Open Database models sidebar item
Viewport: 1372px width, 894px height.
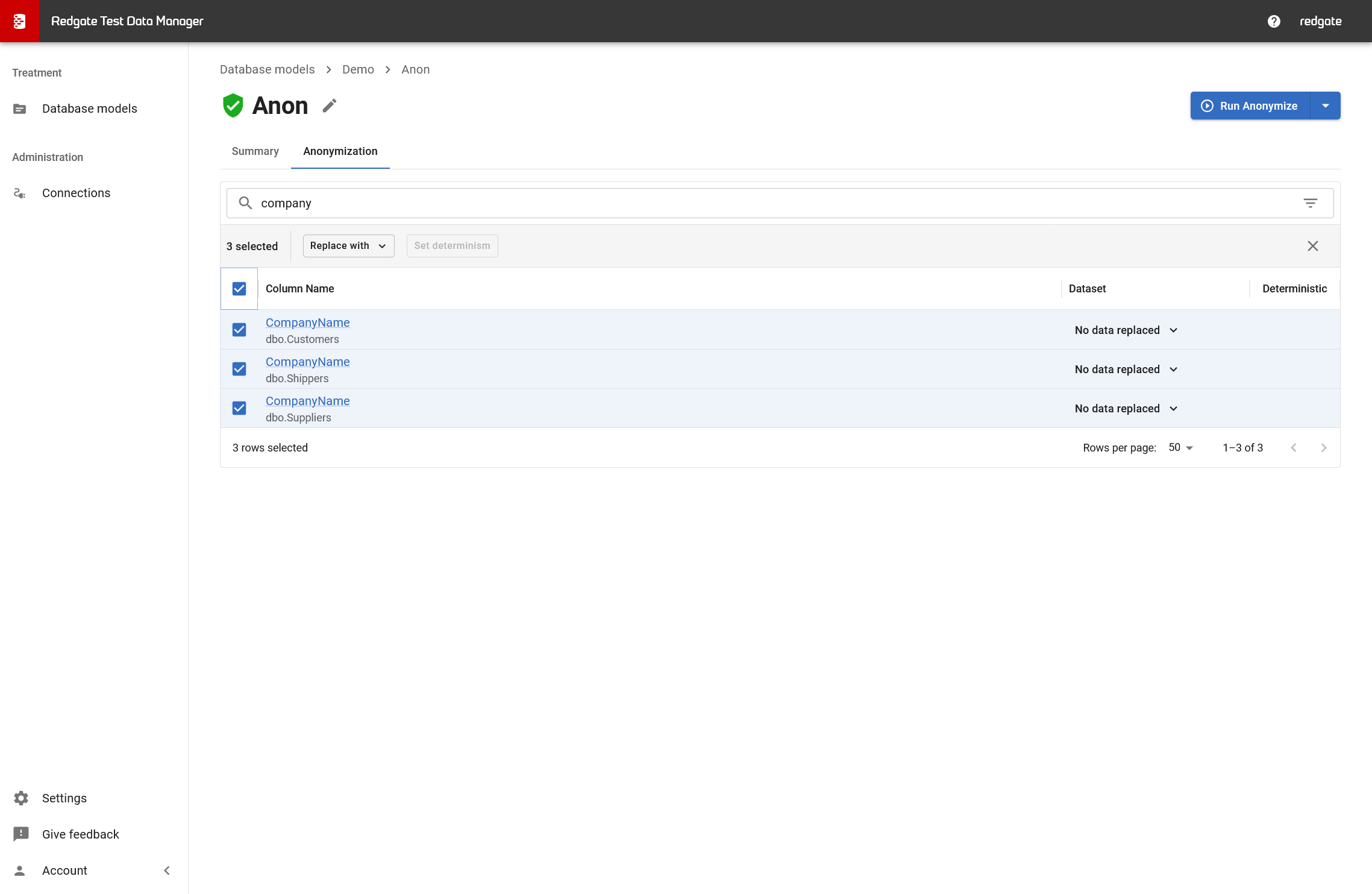coord(89,109)
